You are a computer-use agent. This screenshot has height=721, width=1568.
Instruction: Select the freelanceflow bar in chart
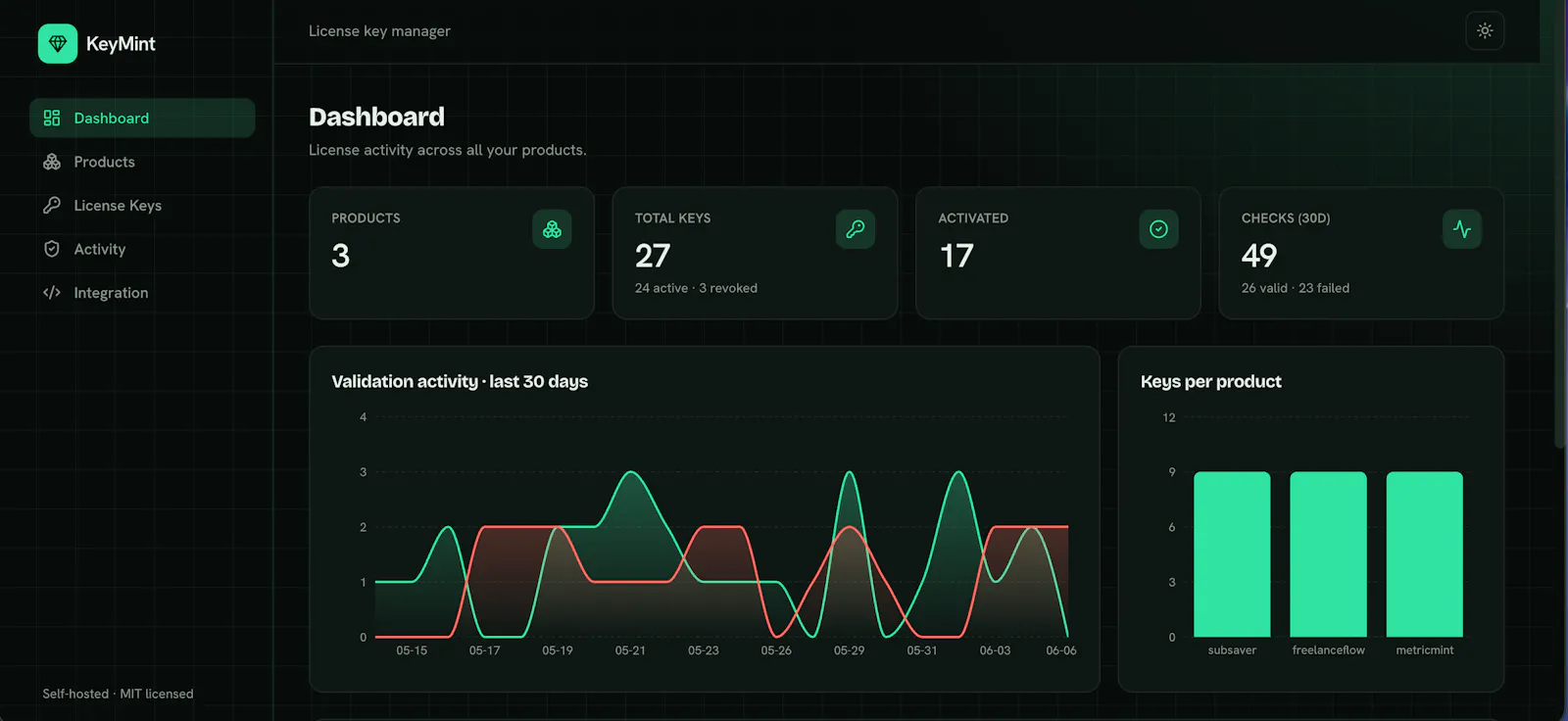[1328, 554]
